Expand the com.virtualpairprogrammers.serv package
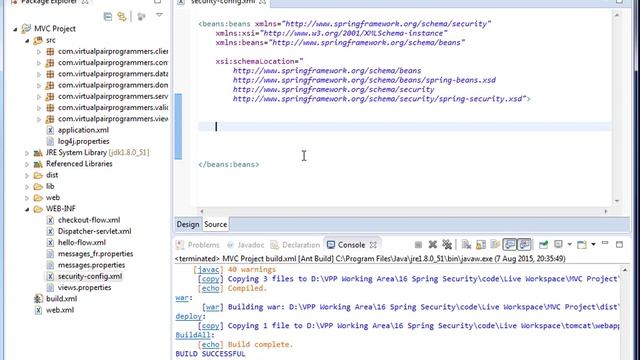 click(x=39, y=97)
